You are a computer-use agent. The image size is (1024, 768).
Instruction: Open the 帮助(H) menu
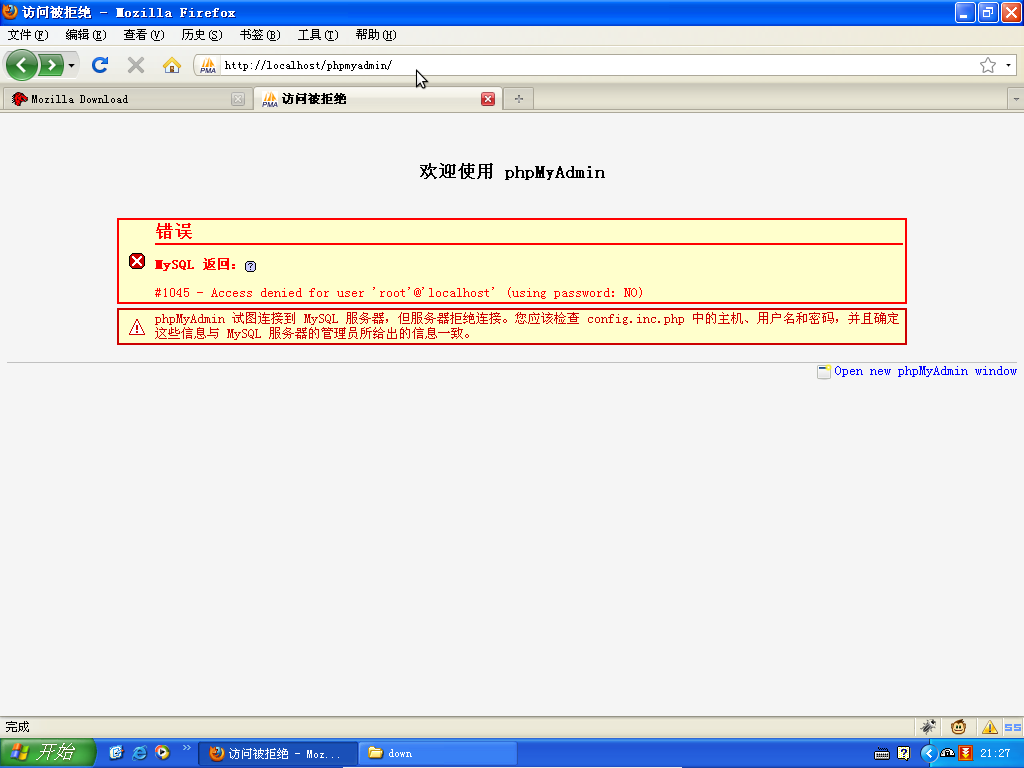point(376,35)
